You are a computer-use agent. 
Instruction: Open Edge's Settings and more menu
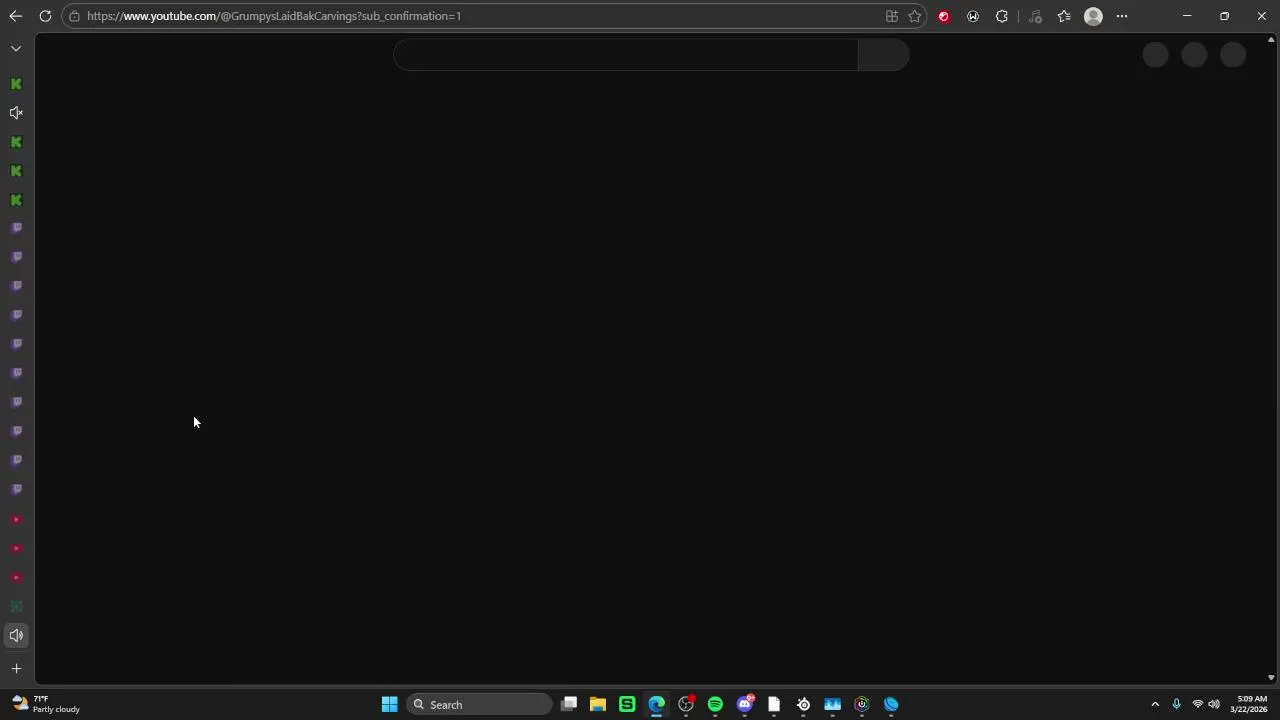[x=1122, y=16]
